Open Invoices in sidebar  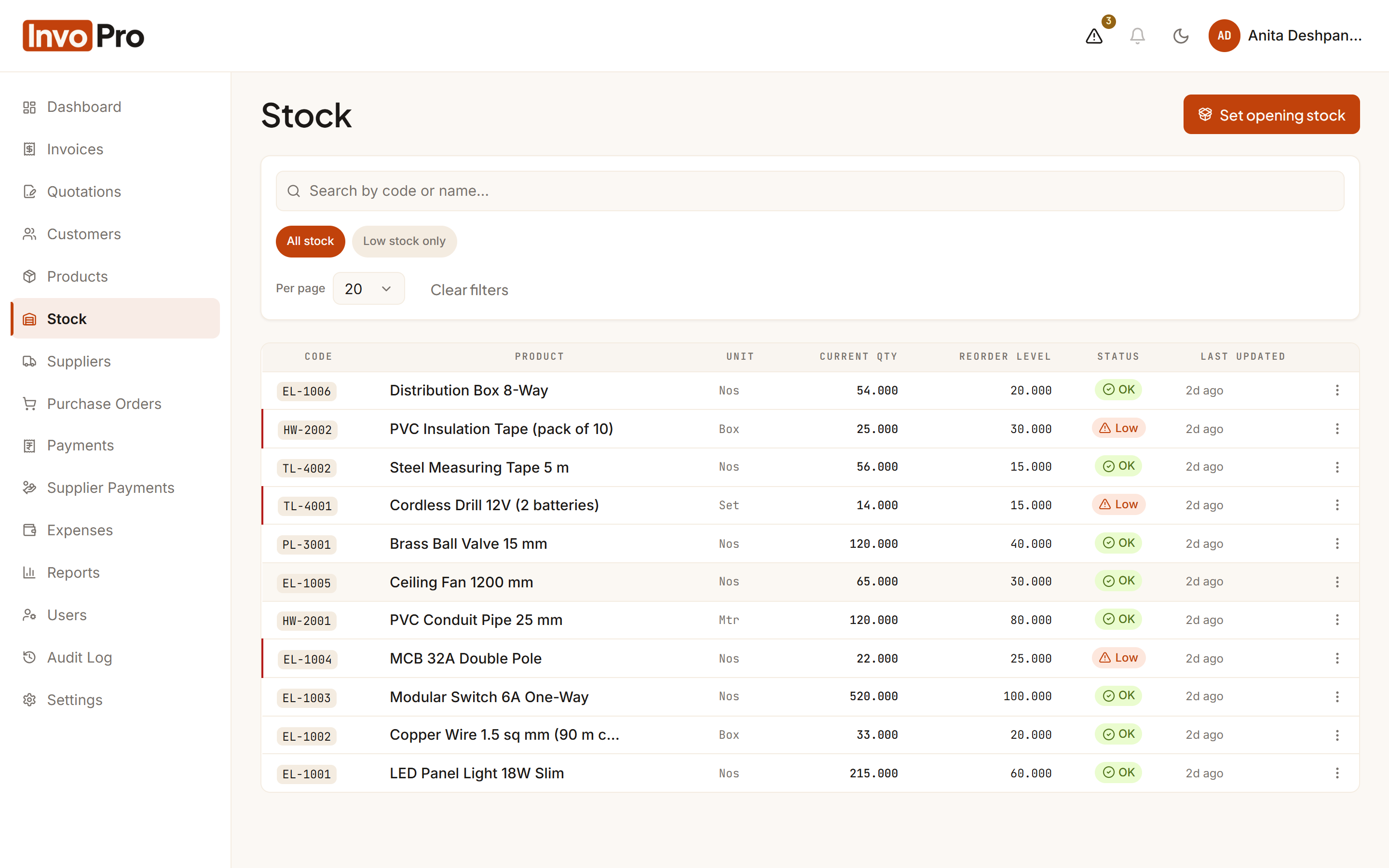click(x=115, y=149)
